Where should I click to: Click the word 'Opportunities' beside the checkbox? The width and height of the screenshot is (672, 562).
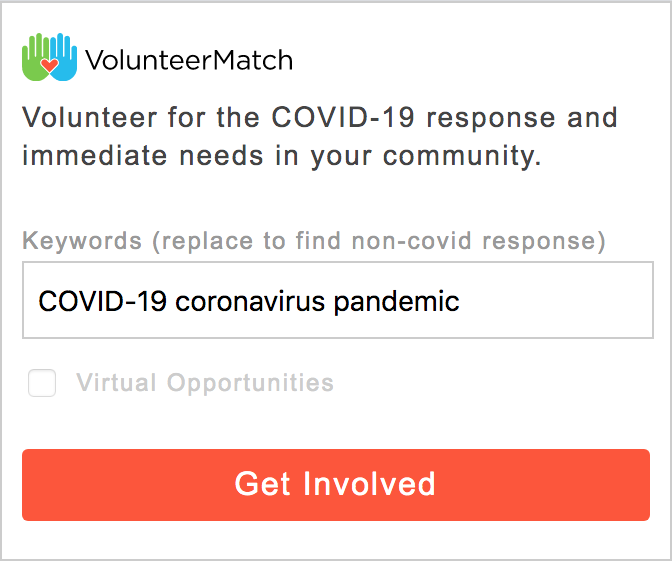[x=250, y=384]
